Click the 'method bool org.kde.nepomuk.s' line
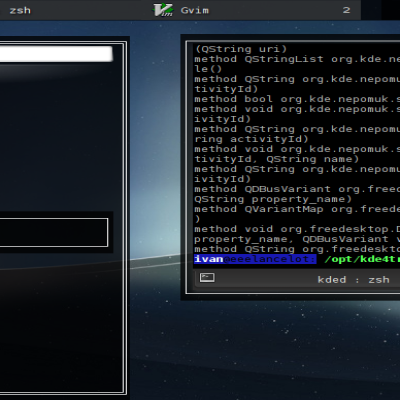 click(x=297, y=99)
